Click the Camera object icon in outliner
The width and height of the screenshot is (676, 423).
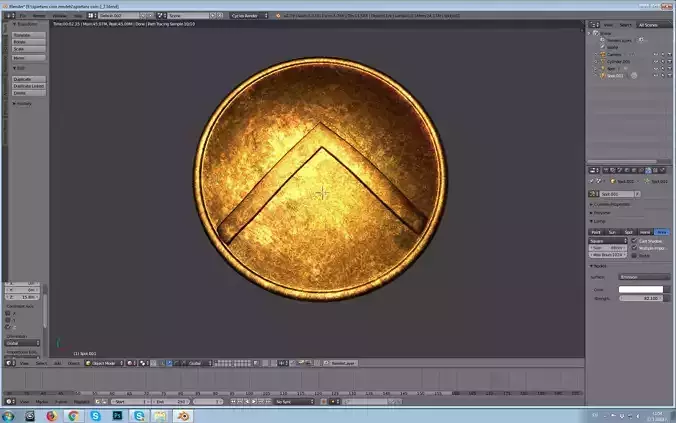[603, 54]
